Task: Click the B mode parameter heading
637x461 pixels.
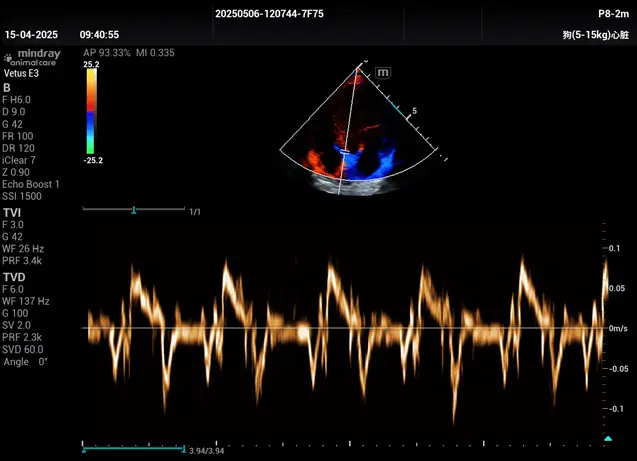Action: (x=7, y=87)
